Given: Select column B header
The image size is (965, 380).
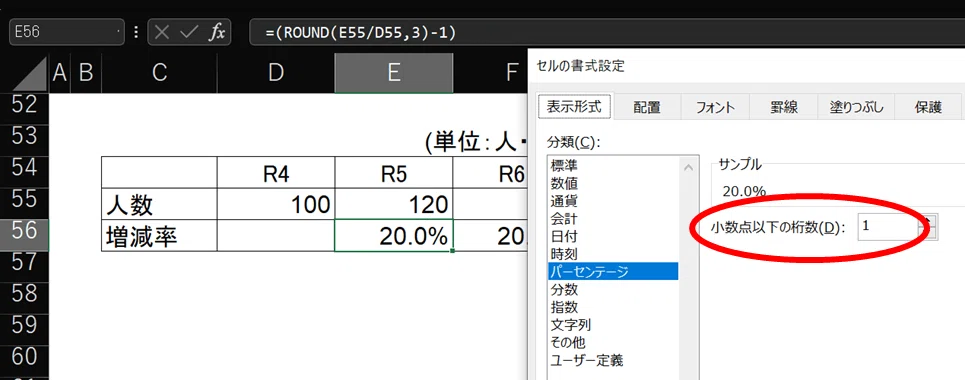Looking at the screenshot, I should [x=86, y=73].
